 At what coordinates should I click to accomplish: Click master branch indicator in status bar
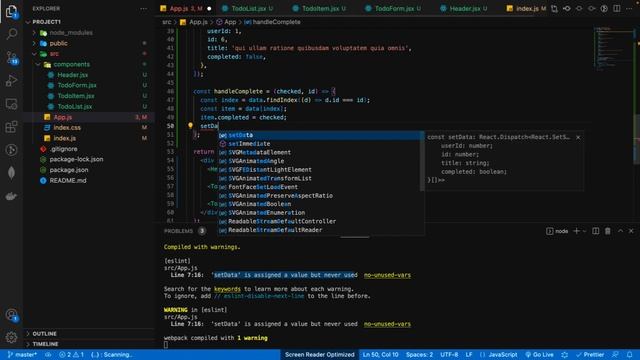(x=22, y=355)
